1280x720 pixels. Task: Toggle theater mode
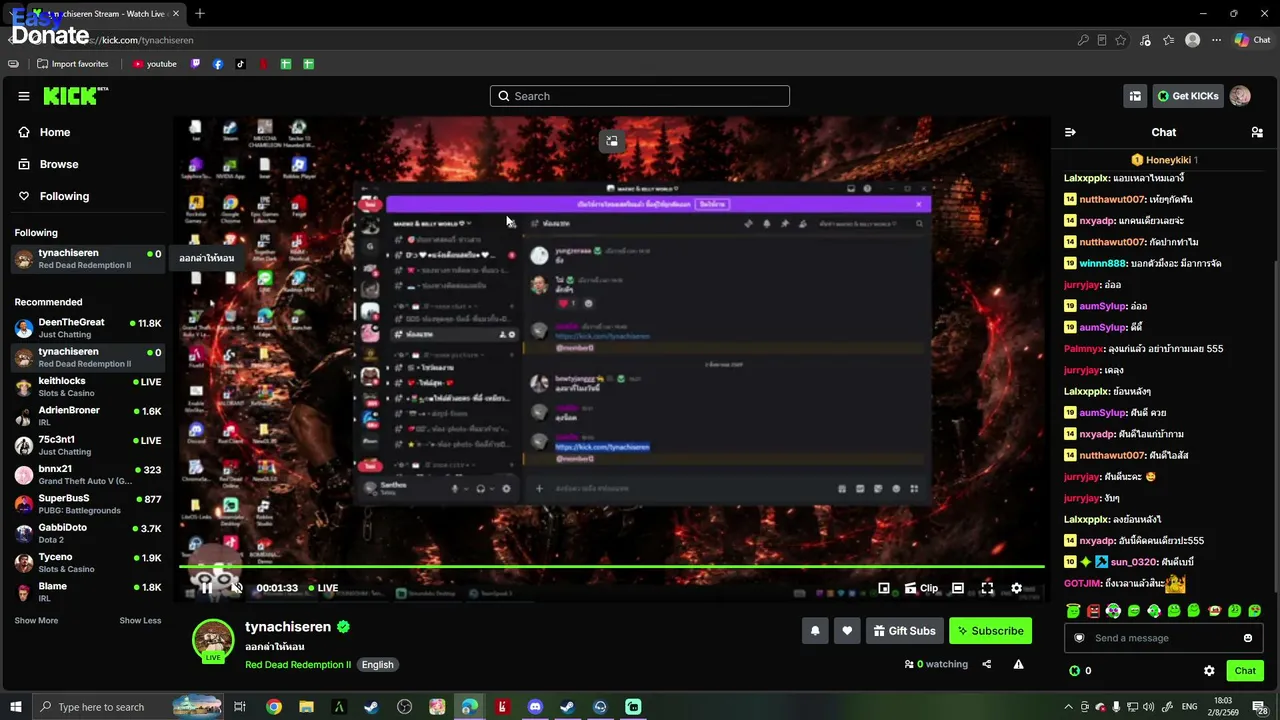(x=958, y=588)
